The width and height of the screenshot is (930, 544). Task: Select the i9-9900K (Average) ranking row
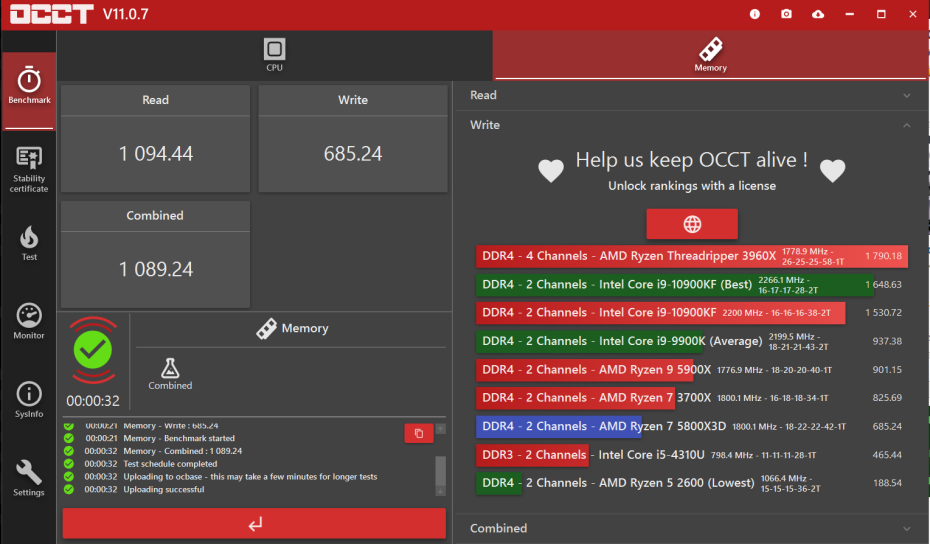[x=692, y=341]
